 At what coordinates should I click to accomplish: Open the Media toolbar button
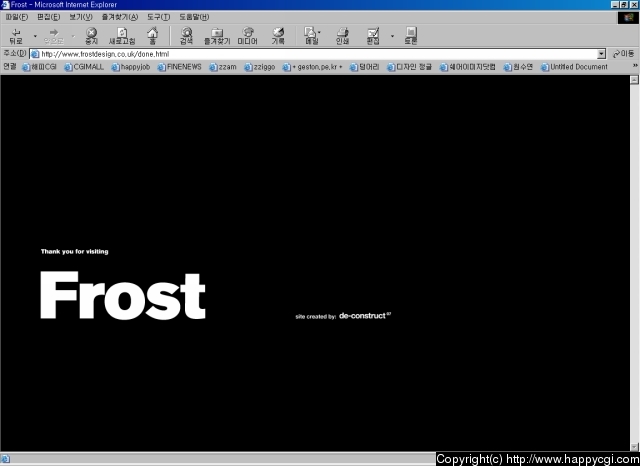(247, 36)
